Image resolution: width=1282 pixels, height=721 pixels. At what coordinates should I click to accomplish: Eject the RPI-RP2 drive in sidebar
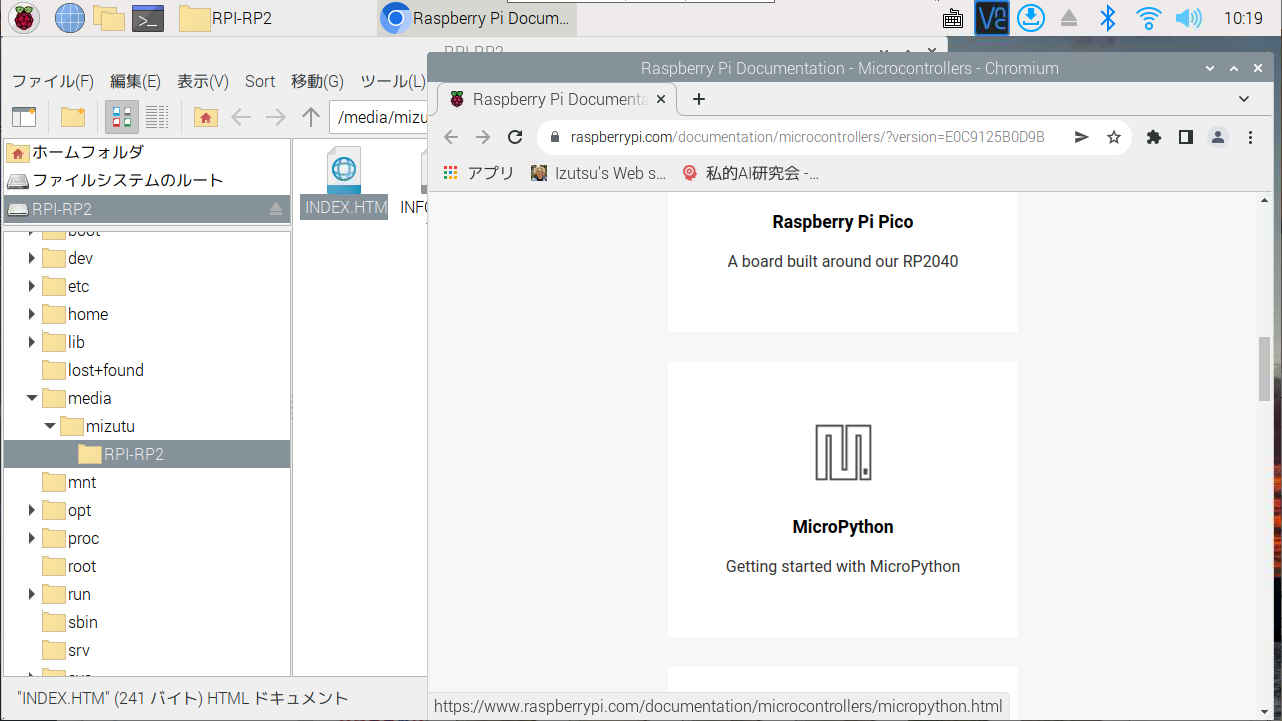(x=276, y=209)
